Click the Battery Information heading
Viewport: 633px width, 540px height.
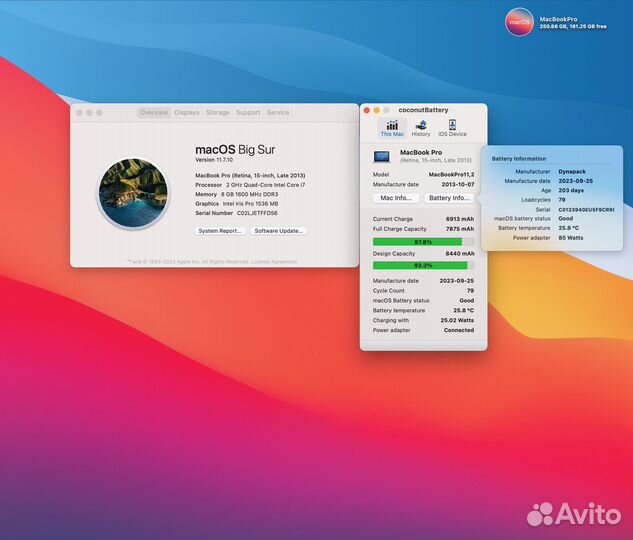tap(518, 159)
